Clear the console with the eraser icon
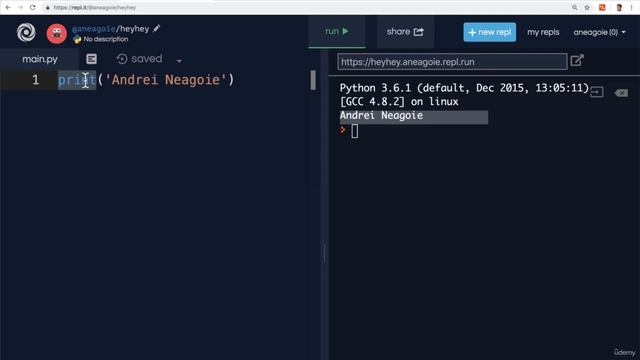 (621, 93)
